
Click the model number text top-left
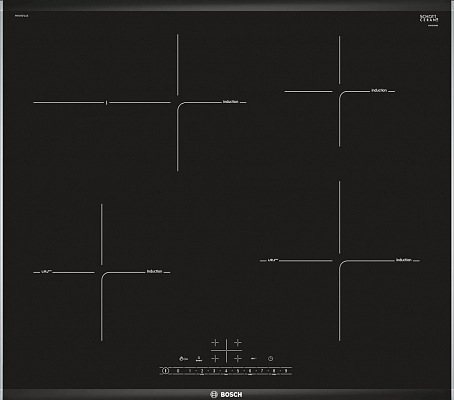(x=21, y=16)
